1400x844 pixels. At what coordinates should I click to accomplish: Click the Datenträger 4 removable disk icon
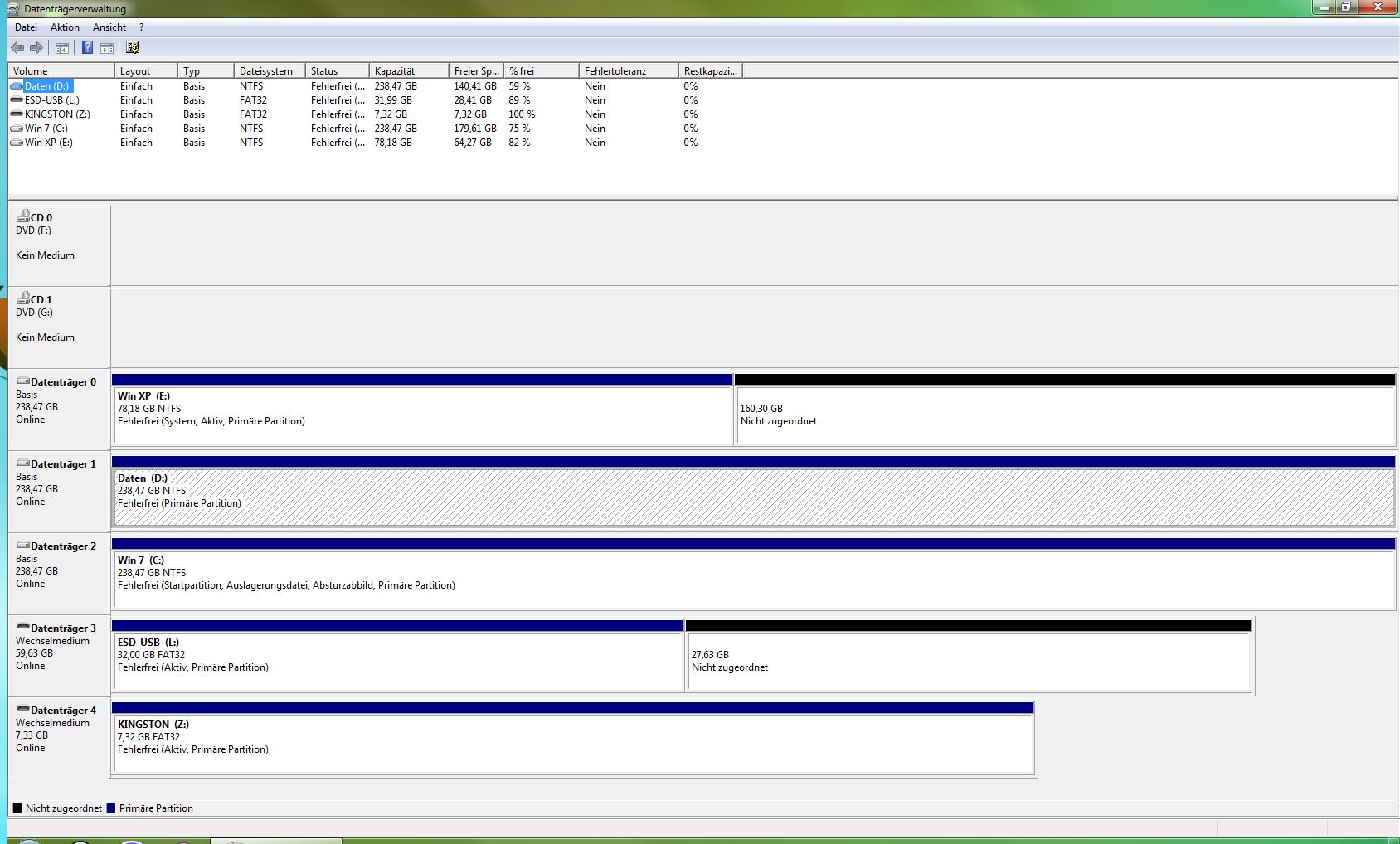[x=23, y=710]
